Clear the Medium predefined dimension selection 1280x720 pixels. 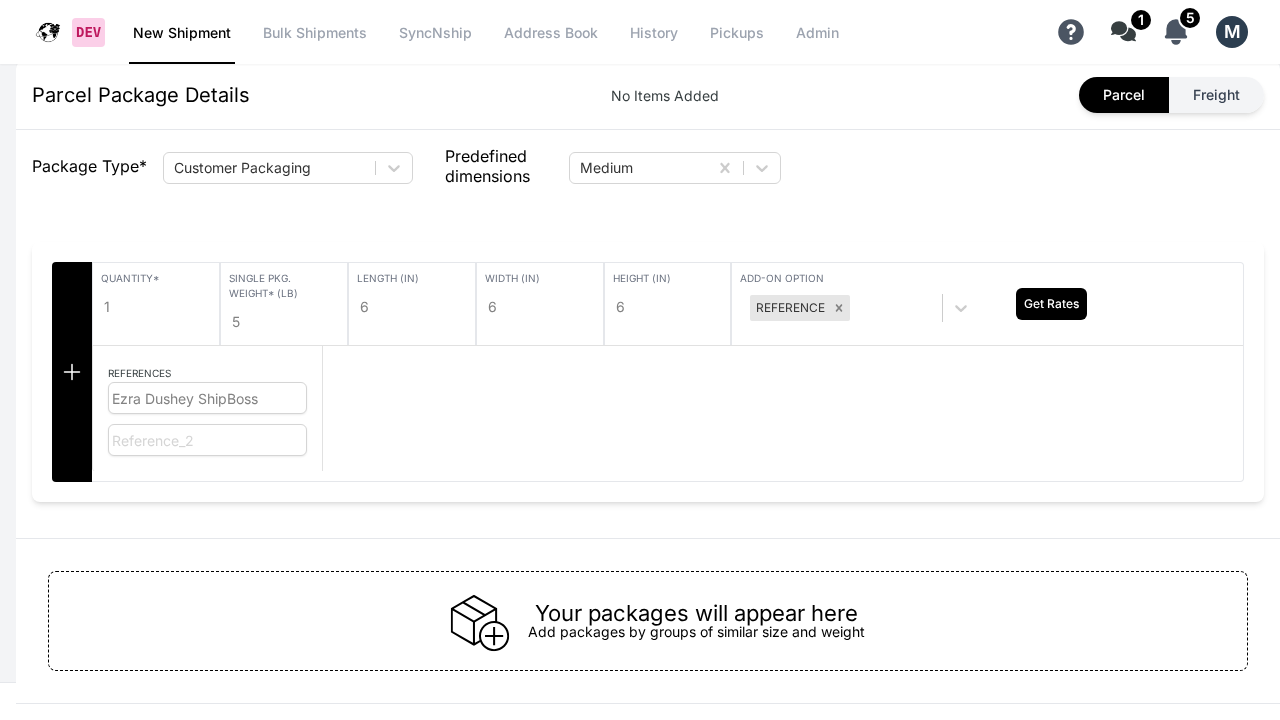725,168
